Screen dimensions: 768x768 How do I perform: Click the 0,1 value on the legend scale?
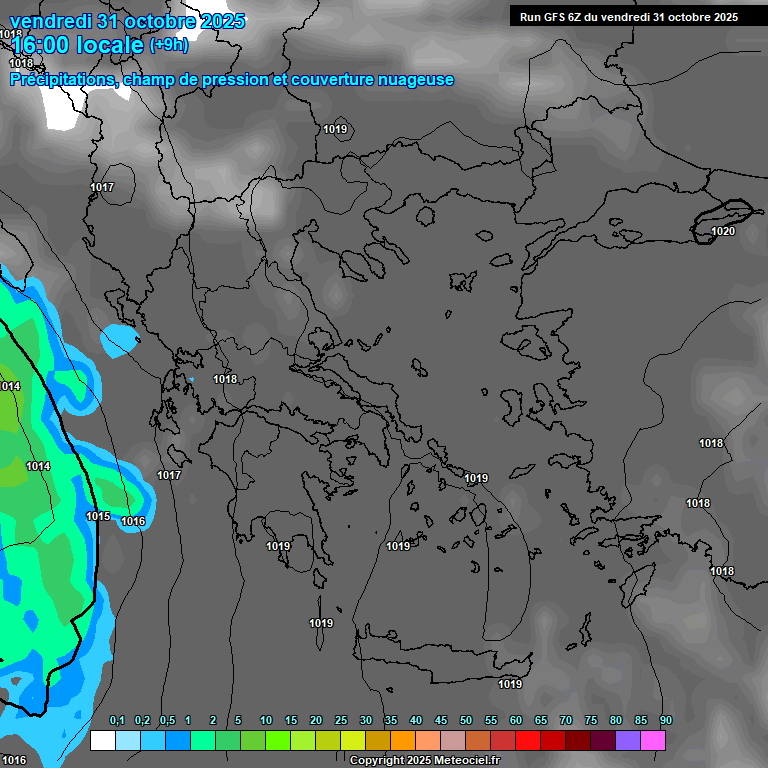[x=117, y=720]
